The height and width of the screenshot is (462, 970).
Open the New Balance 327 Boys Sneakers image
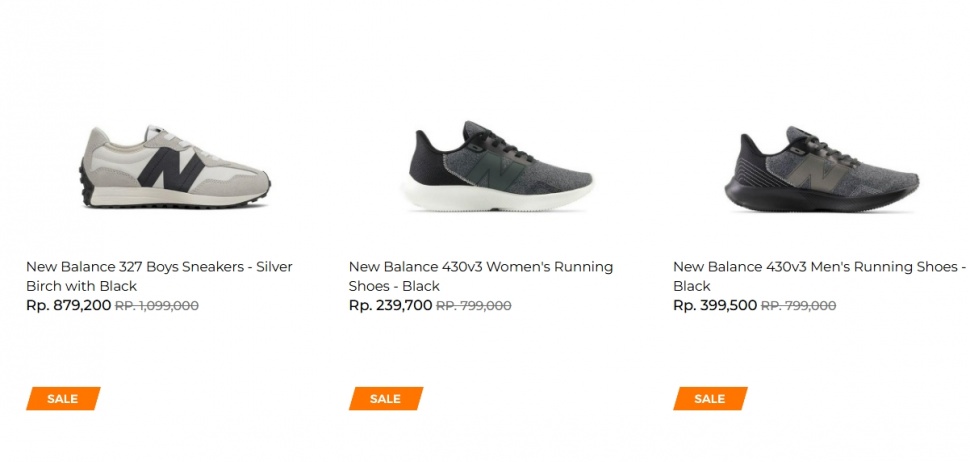(x=175, y=167)
